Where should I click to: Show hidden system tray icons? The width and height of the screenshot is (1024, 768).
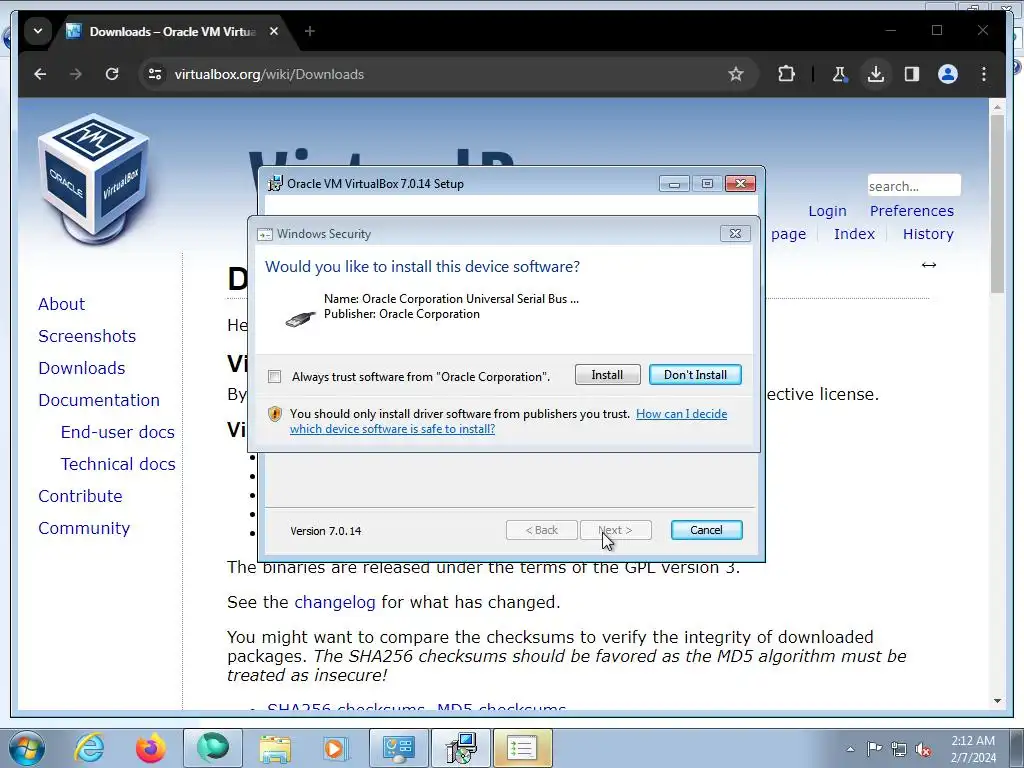tap(850, 749)
